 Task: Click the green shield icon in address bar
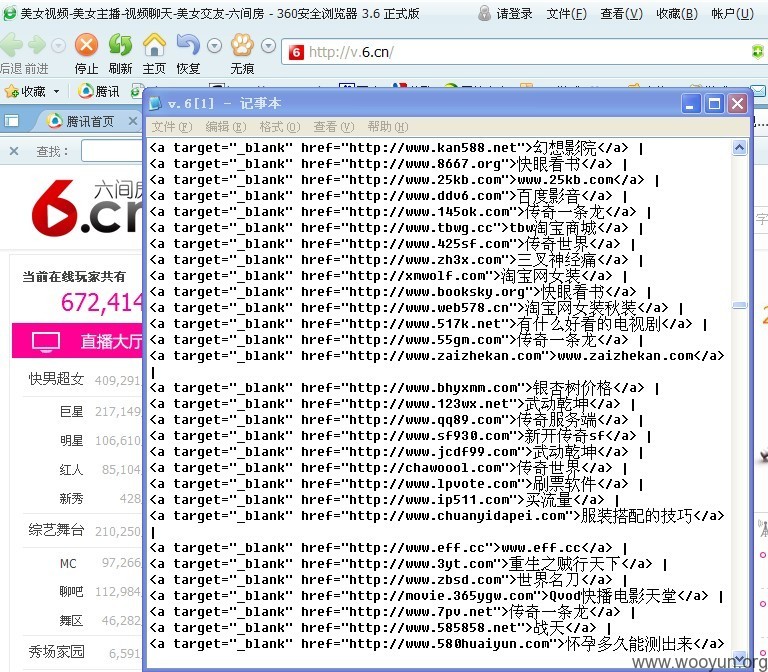[758, 52]
